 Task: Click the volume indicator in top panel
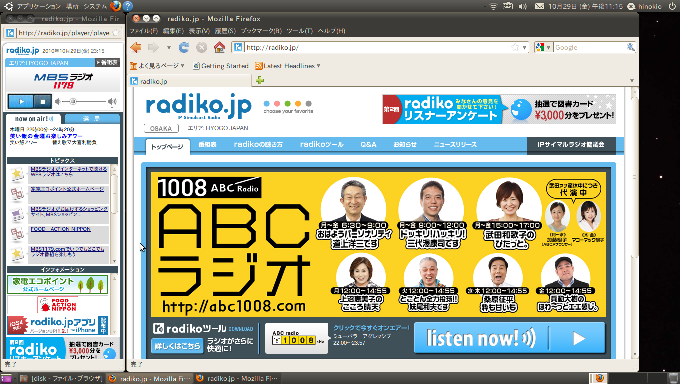pyautogui.click(x=523, y=6)
